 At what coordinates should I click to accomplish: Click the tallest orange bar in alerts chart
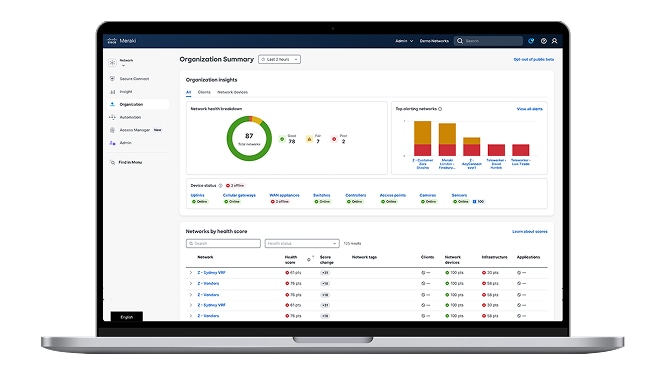[x=423, y=133]
